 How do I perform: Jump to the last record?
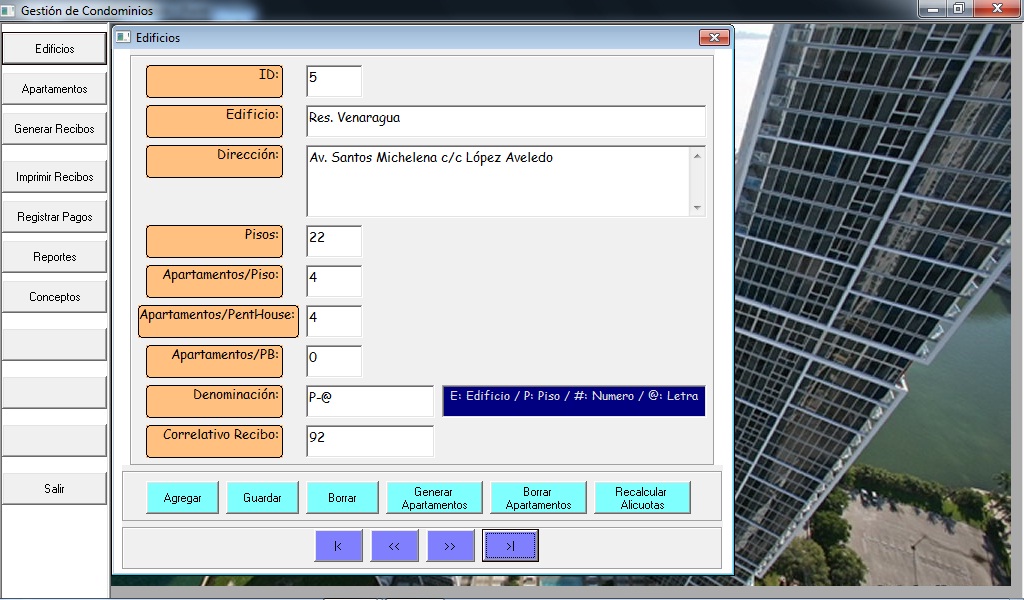coord(510,546)
